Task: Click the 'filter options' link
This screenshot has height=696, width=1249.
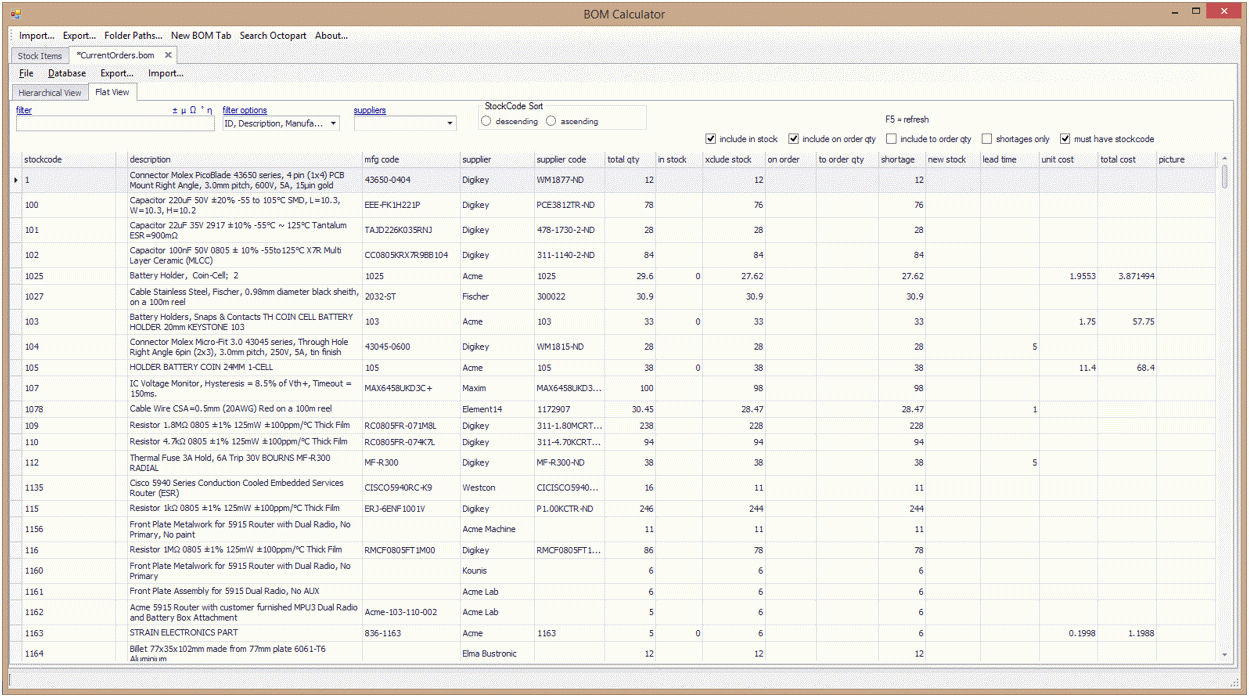Action: point(244,110)
